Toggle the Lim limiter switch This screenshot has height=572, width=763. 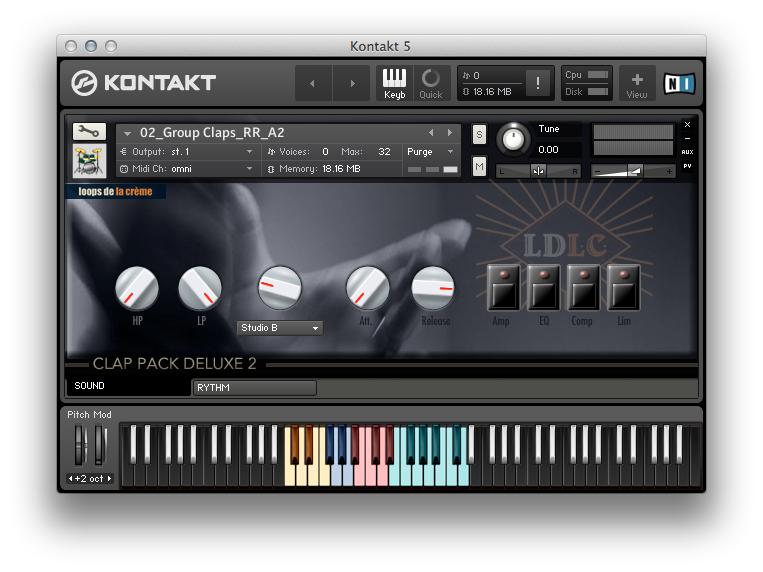(x=623, y=288)
